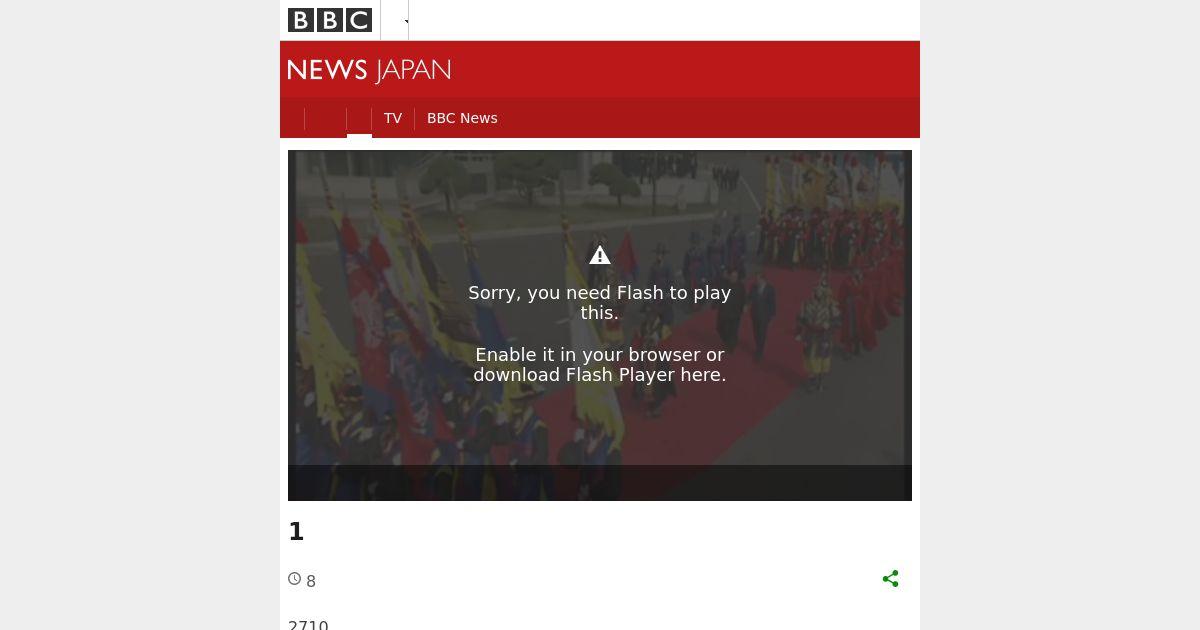Click the '2710' article text
The image size is (1200, 630).
click(x=308, y=625)
